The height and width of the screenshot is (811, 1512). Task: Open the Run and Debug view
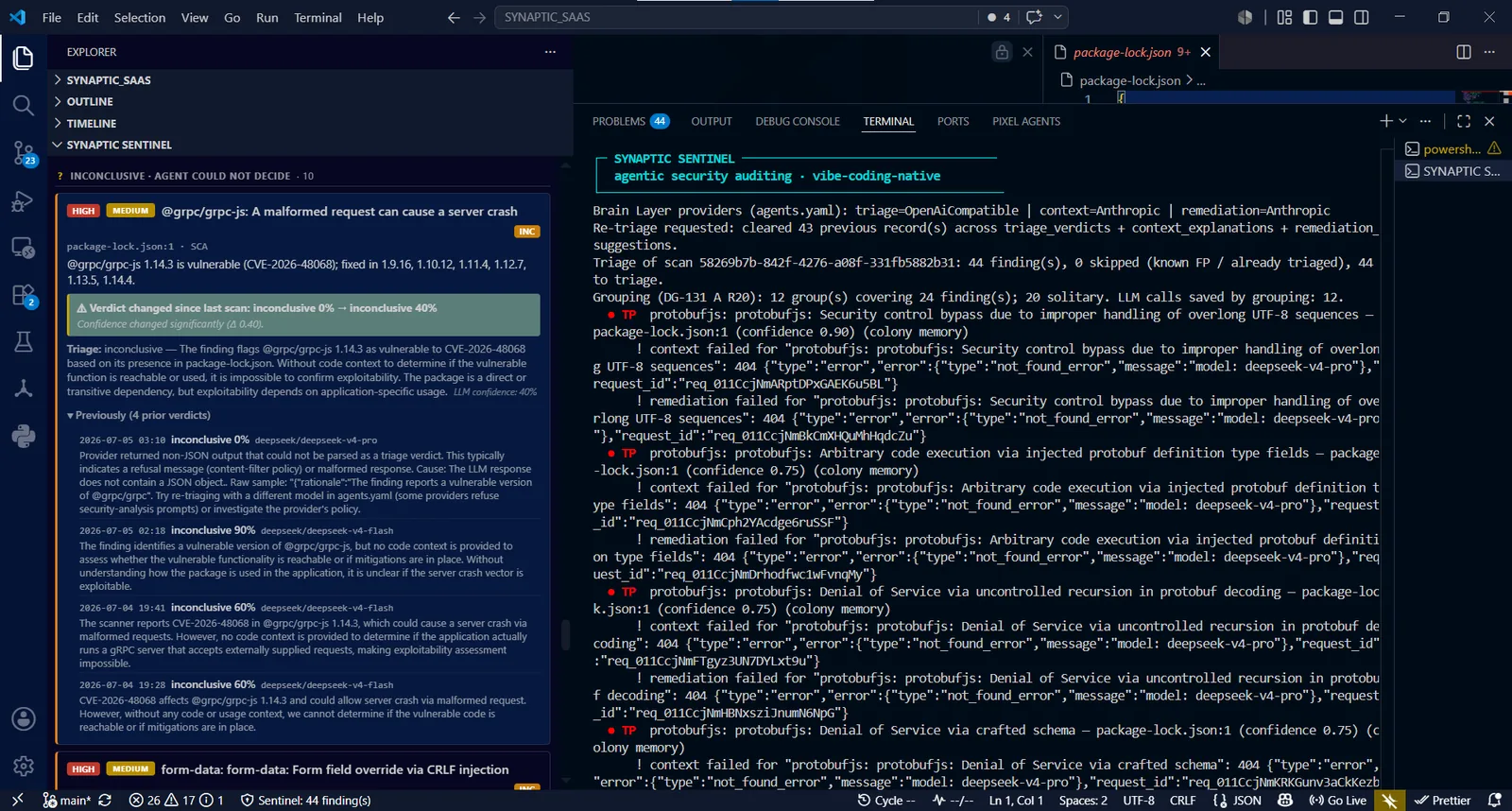24,200
